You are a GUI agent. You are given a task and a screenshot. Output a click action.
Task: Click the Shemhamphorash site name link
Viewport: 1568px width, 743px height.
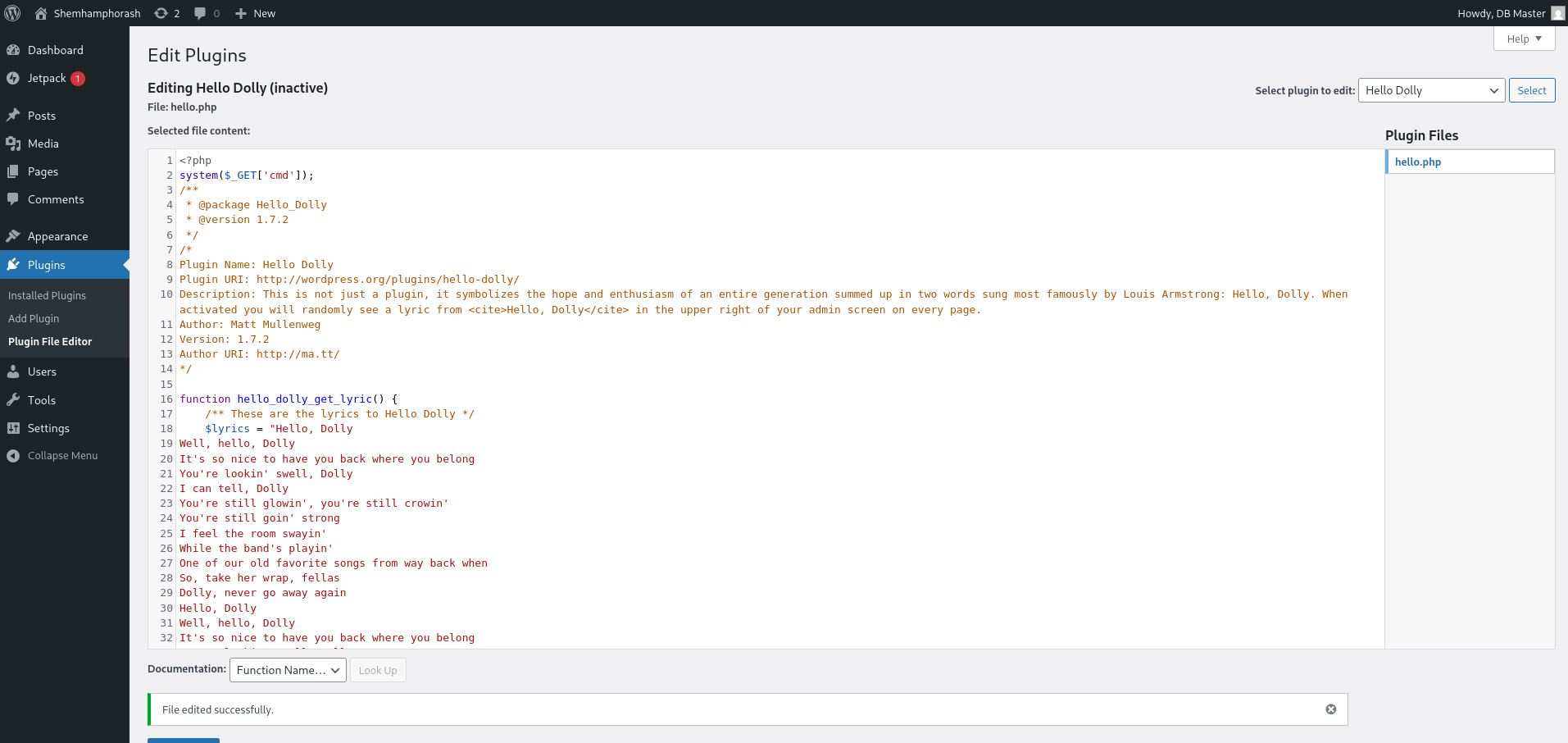(97, 13)
